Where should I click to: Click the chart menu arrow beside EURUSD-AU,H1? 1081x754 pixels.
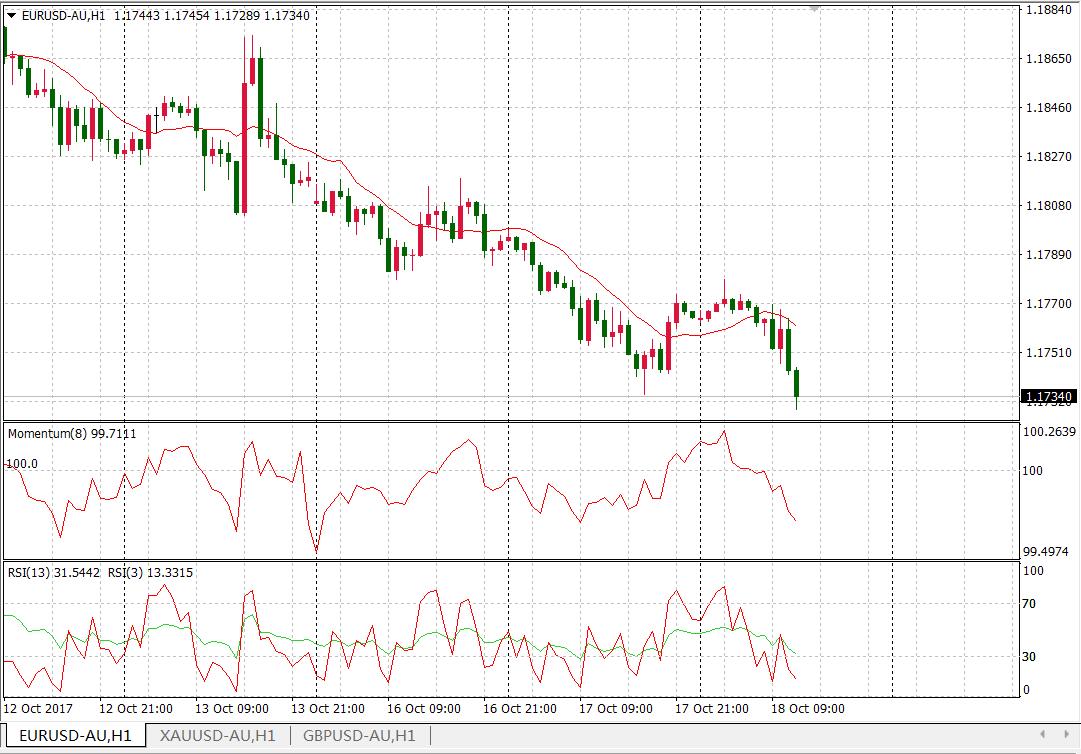[x=11, y=15]
